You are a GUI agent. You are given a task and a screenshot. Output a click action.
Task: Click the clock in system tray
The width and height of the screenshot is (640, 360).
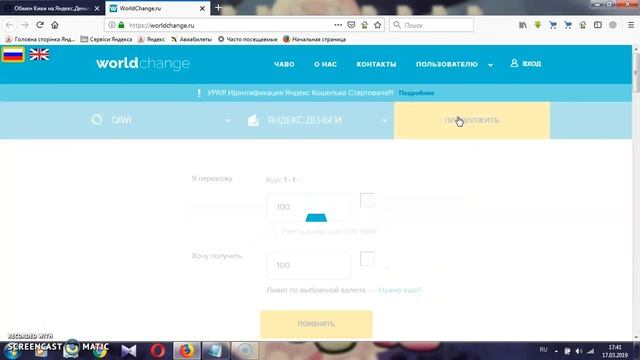point(615,351)
